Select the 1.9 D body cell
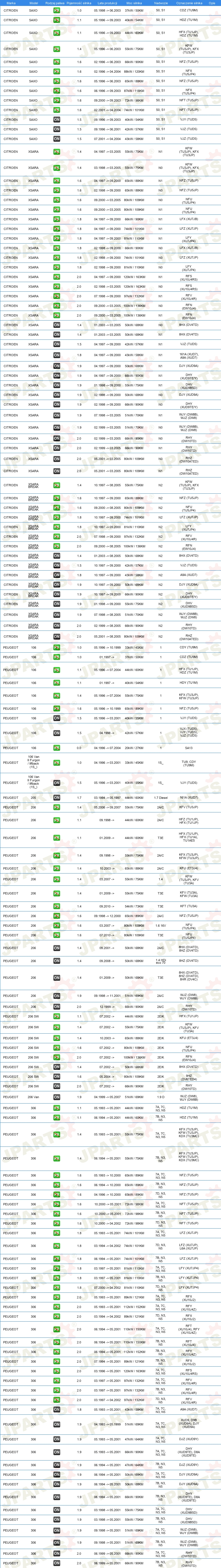 [x=161, y=1097]
